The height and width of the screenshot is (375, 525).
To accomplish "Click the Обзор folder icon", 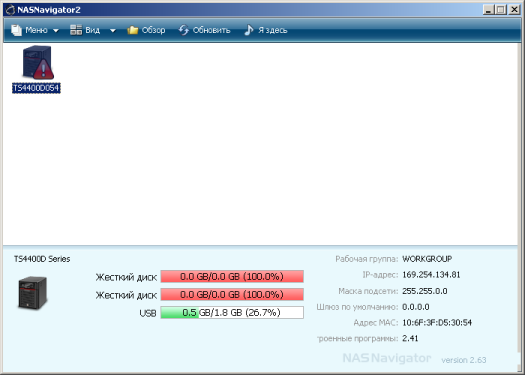I will (133, 30).
